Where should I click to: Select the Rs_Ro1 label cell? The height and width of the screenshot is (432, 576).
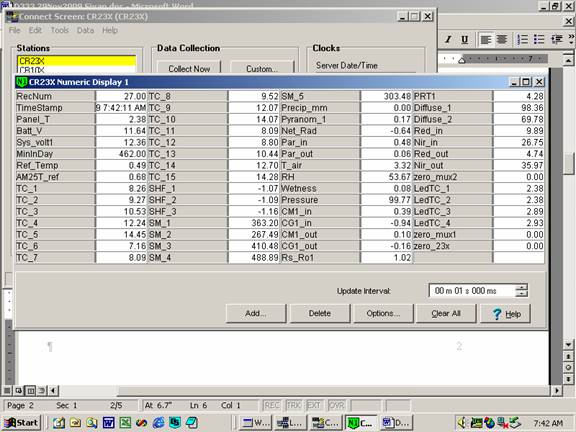pyautogui.click(x=320, y=258)
